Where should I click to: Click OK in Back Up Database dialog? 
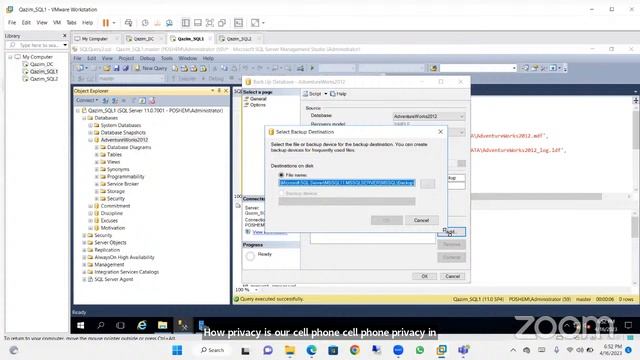point(424,276)
